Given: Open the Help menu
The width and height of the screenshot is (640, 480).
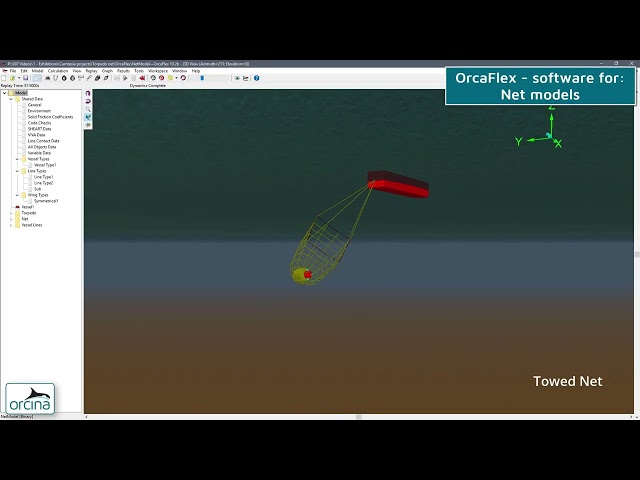Looking at the screenshot, I should (x=196, y=71).
